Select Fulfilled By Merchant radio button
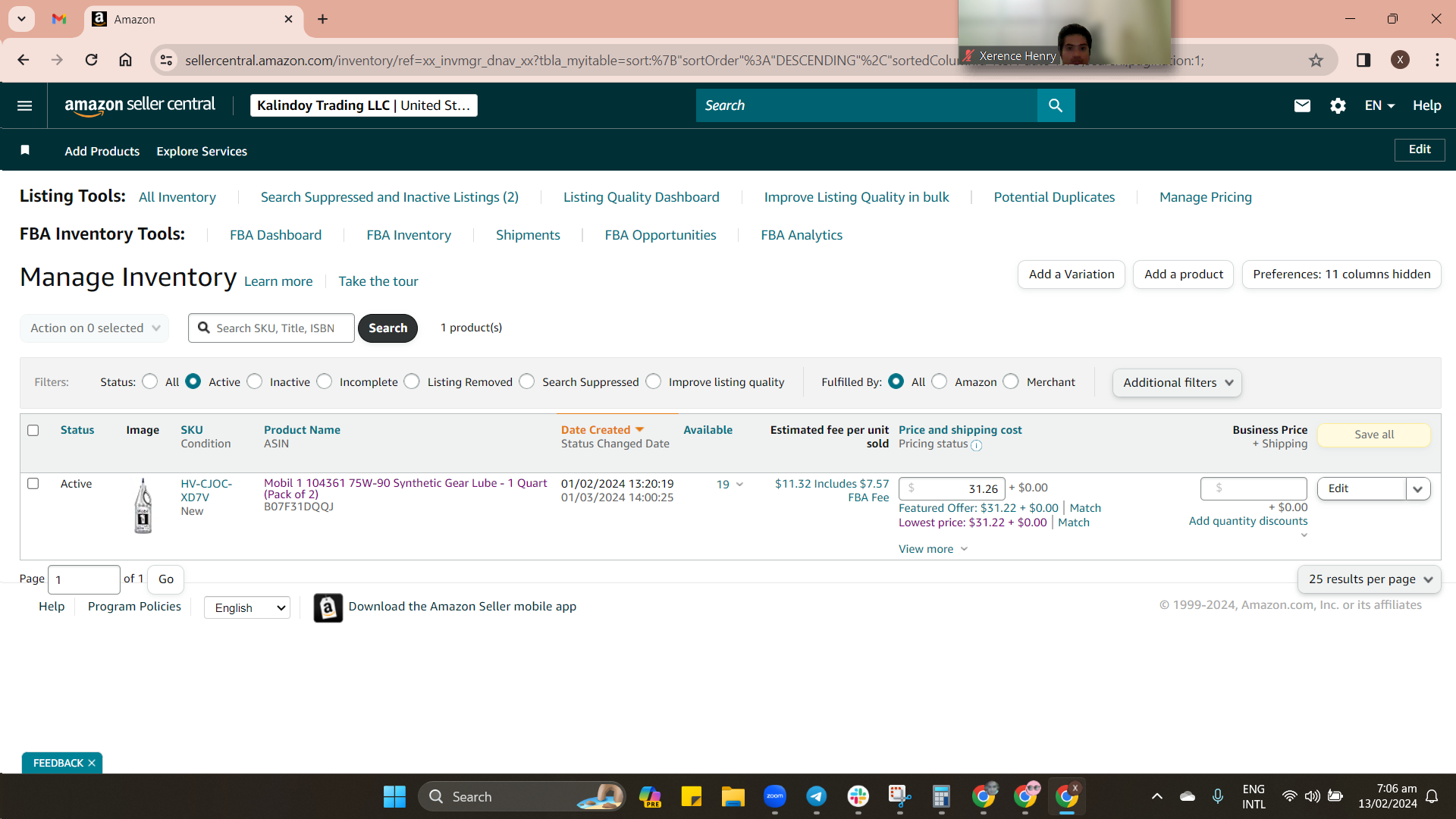Viewport: 1456px width, 819px height. click(x=1011, y=381)
